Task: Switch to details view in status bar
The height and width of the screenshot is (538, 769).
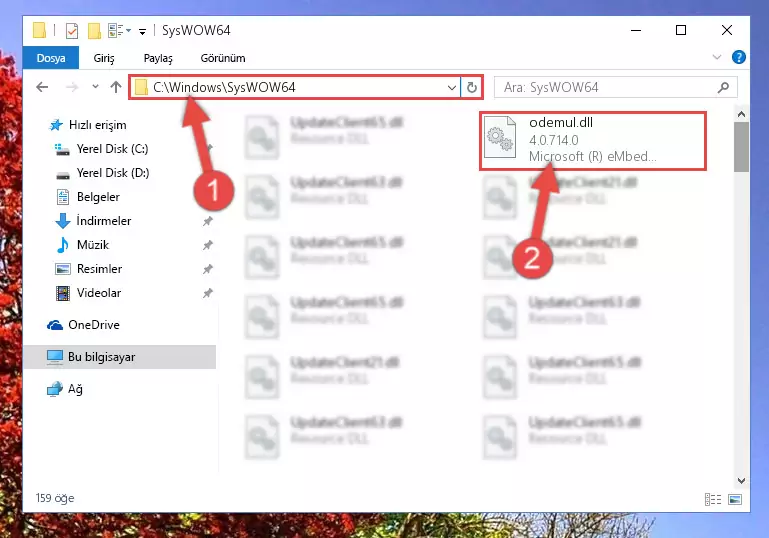Action: pos(713,499)
